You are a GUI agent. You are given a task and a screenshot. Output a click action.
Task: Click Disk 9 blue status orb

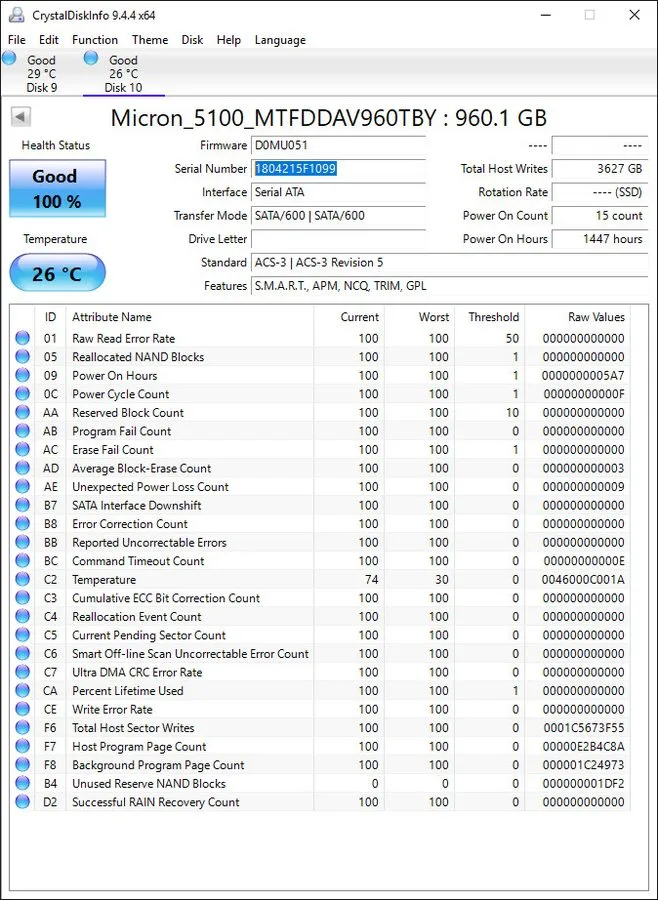click(9, 57)
